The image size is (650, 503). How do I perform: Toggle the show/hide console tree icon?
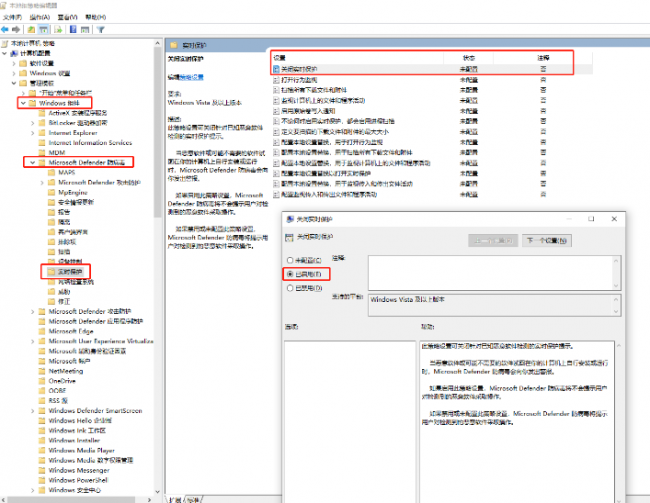[44, 29]
